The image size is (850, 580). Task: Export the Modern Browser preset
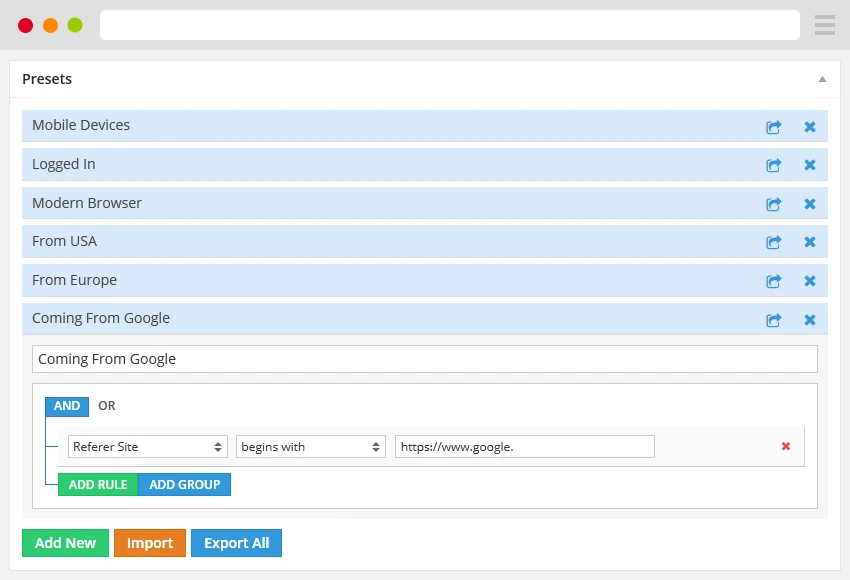pos(774,204)
